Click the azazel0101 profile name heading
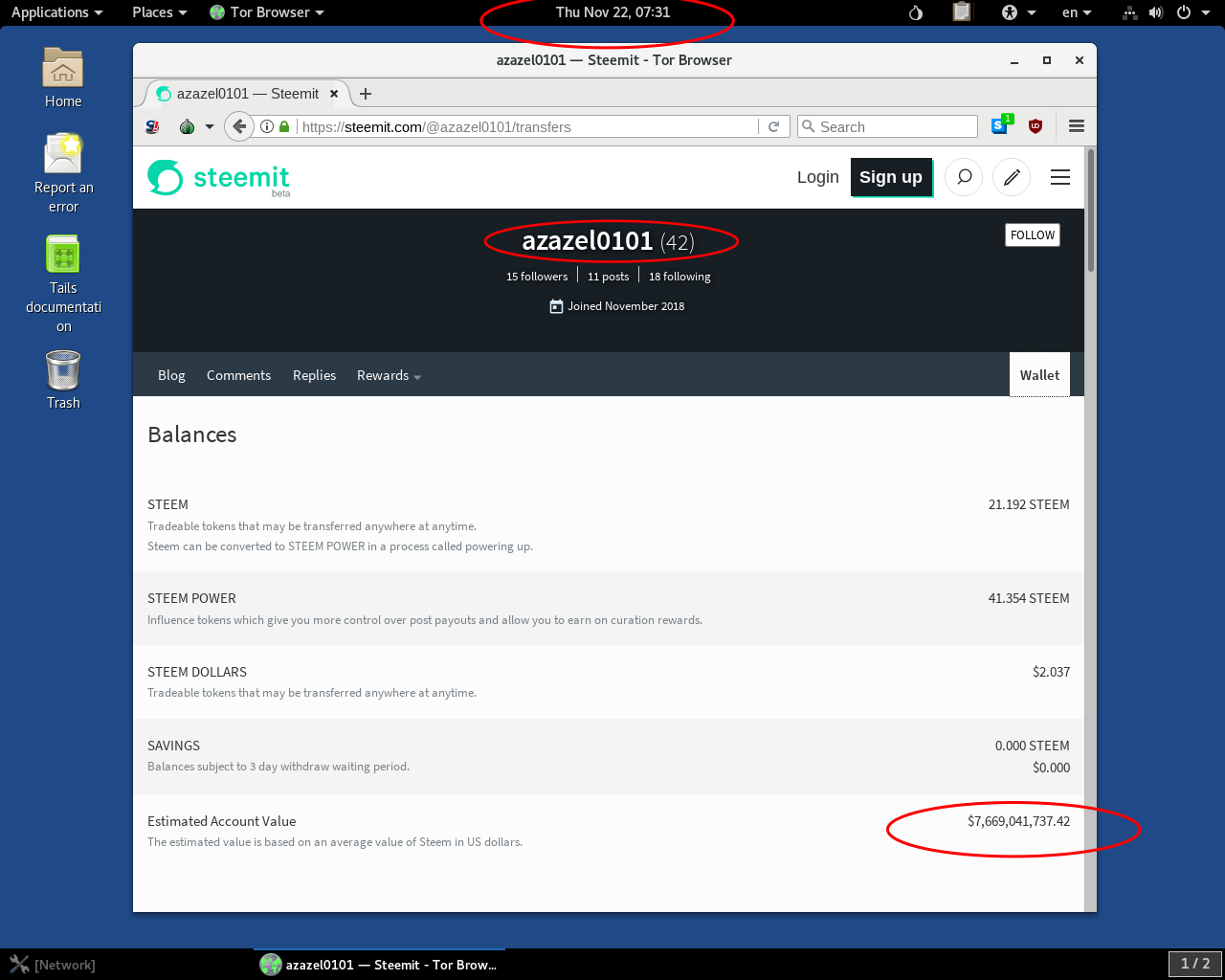The width and height of the screenshot is (1225, 980). click(588, 241)
